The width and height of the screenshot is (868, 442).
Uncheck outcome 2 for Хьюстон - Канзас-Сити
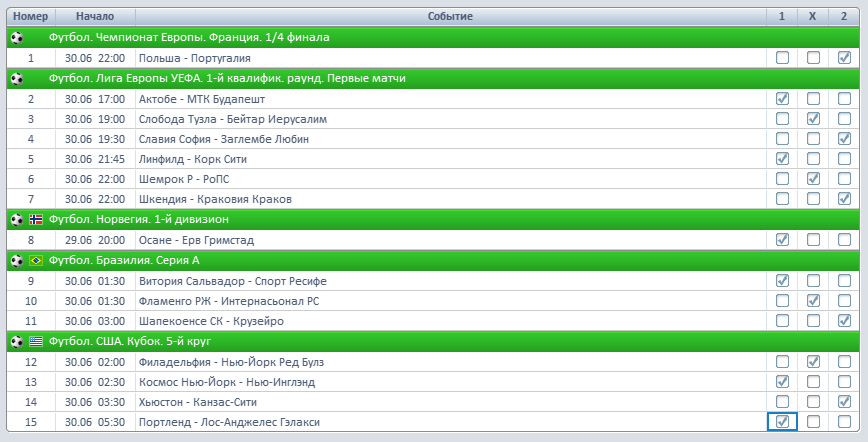click(x=844, y=401)
